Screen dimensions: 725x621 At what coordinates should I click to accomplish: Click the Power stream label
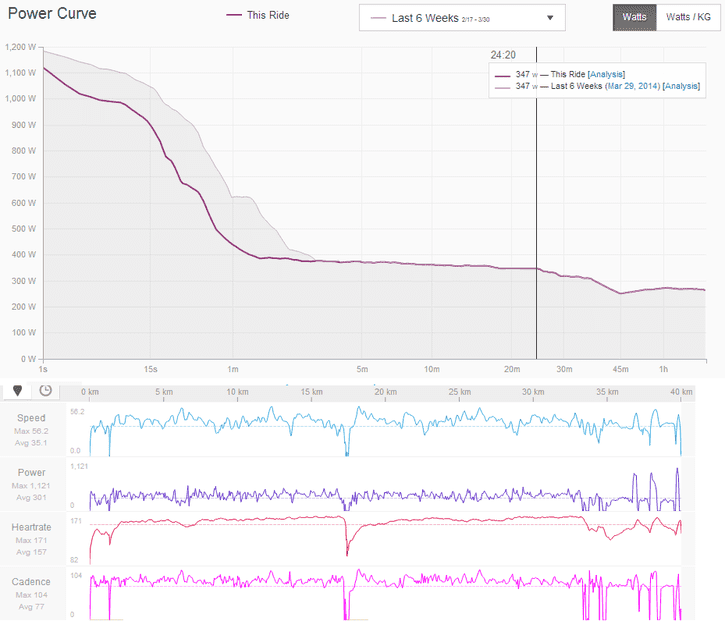coord(31,472)
